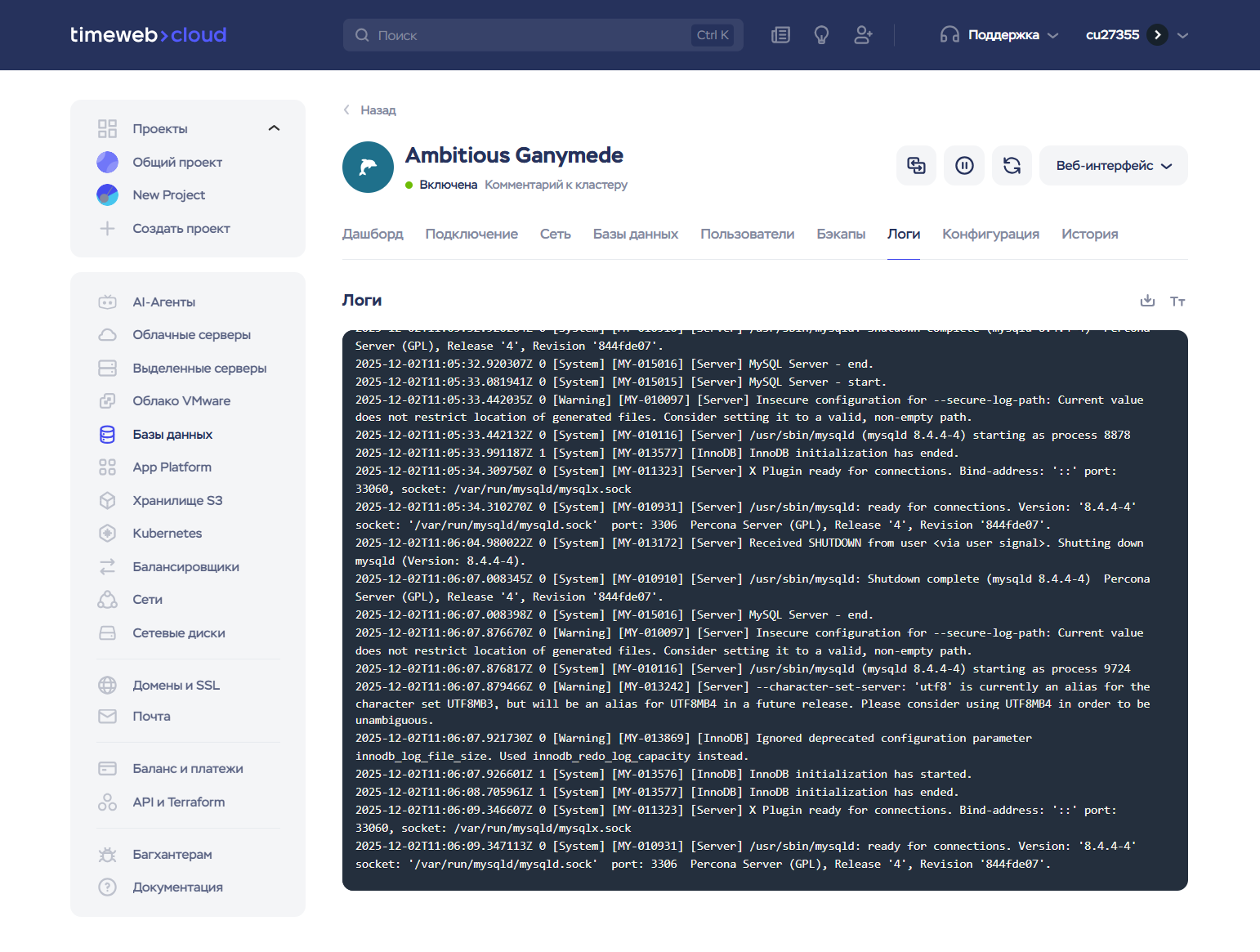Viewport: 1260px width, 952px height.
Task: Expand the Веб-интерфейс dropdown
Action: pyautogui.click(x=1113, y=166)
